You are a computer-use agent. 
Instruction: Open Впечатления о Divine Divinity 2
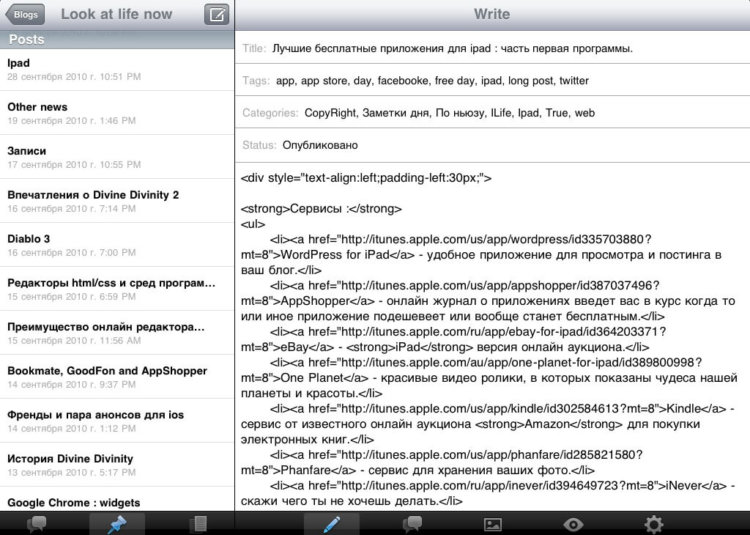click(x=117, y=201)
